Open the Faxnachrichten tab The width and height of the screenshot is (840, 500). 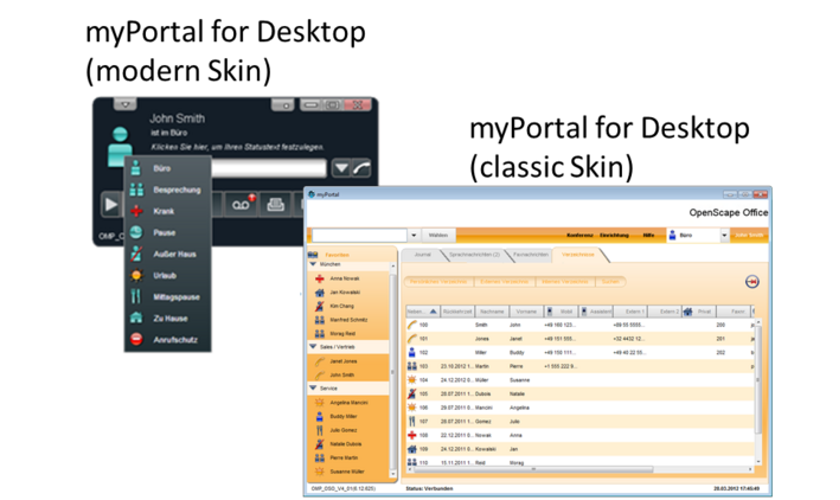point(531,255)
